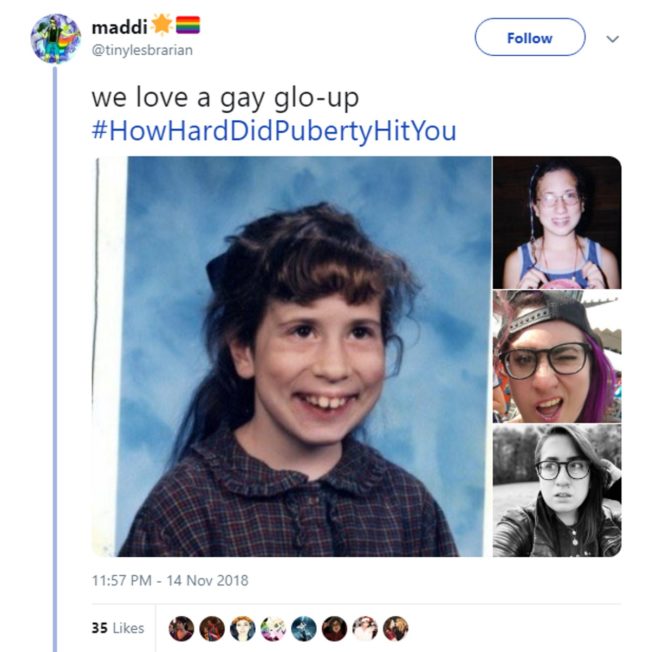Open the top-right photo with blue tank top
The height and width of the screenshot is (652, 650).
(557, 222)
